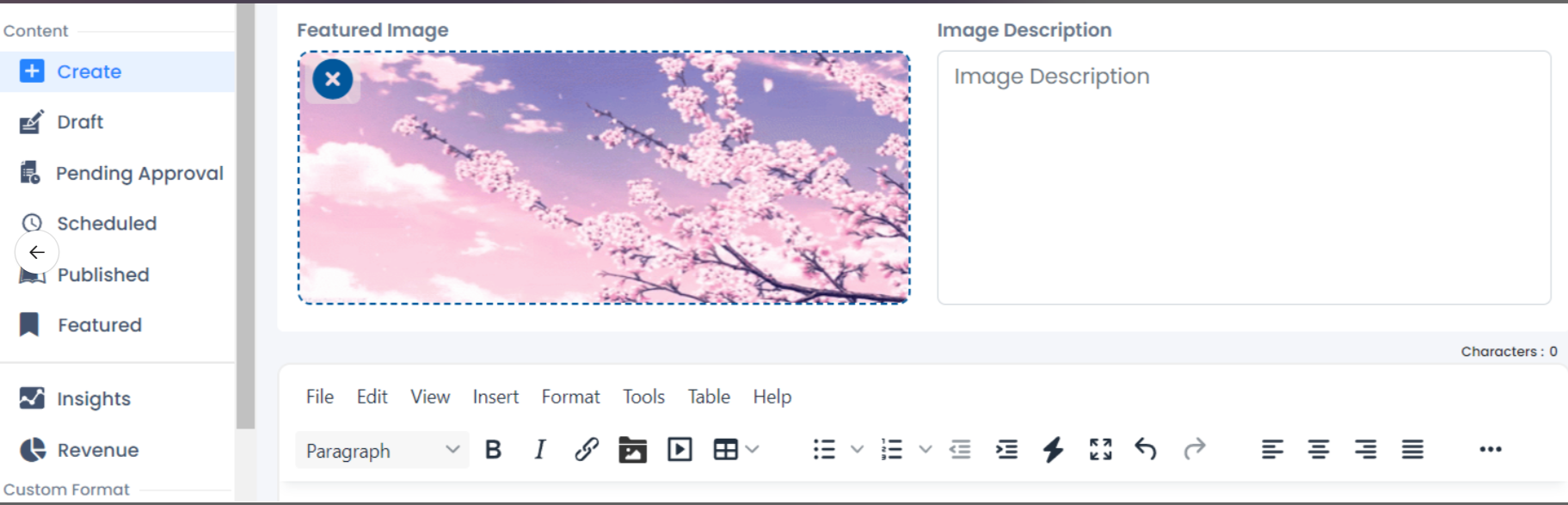The image size is (1568, 505).
Task: Expand the bullet list style dropdown arrow
Action: pyautogui.click(x=857, y=450)
